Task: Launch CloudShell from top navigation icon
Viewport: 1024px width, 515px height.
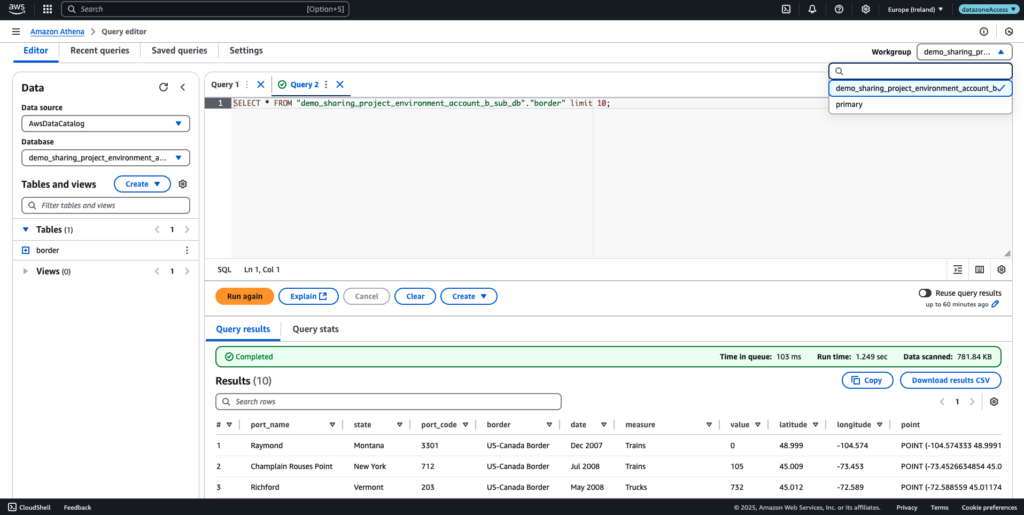Action: pos(786,9)
